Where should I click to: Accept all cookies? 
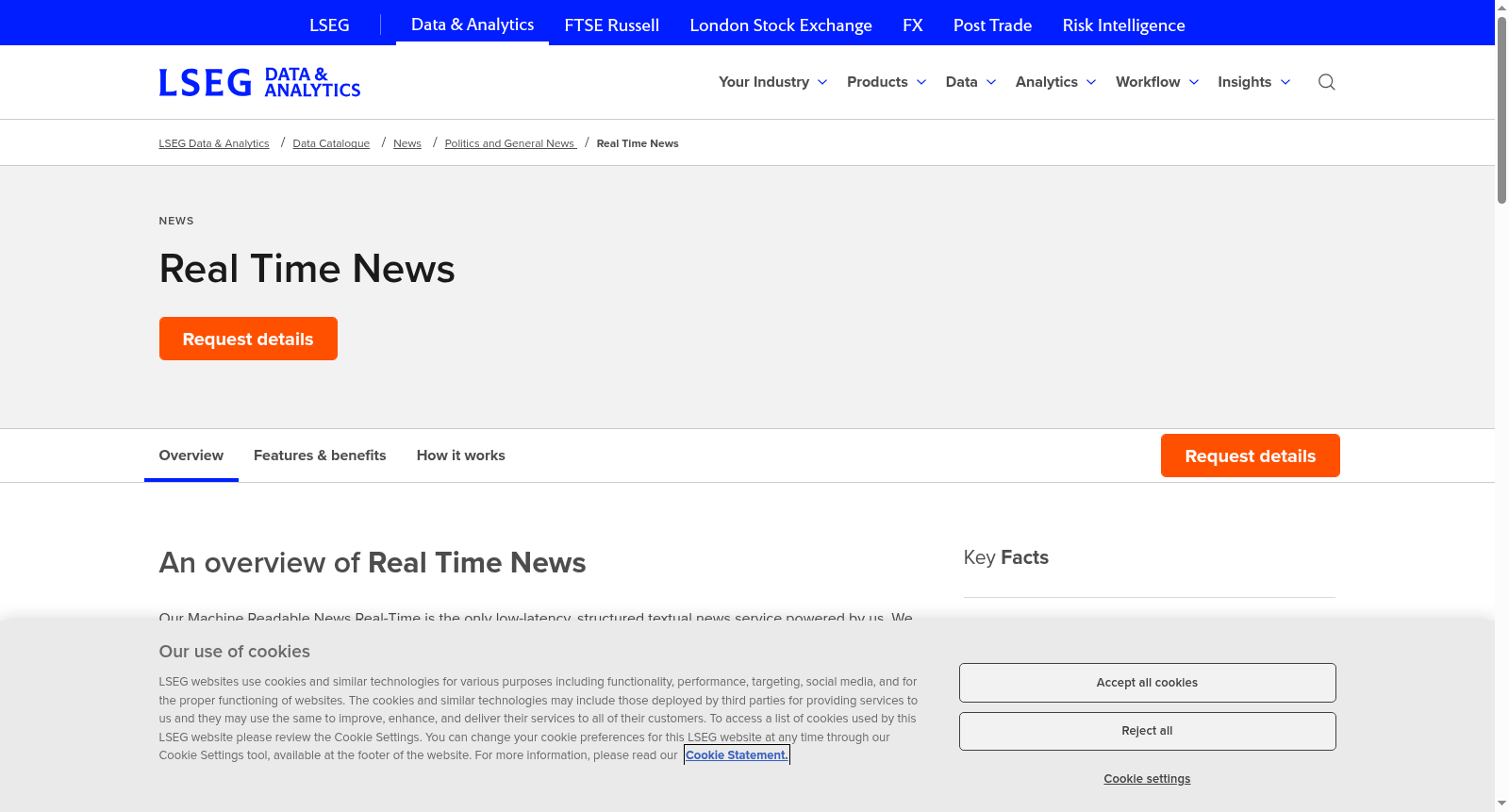pos(1147,683)
